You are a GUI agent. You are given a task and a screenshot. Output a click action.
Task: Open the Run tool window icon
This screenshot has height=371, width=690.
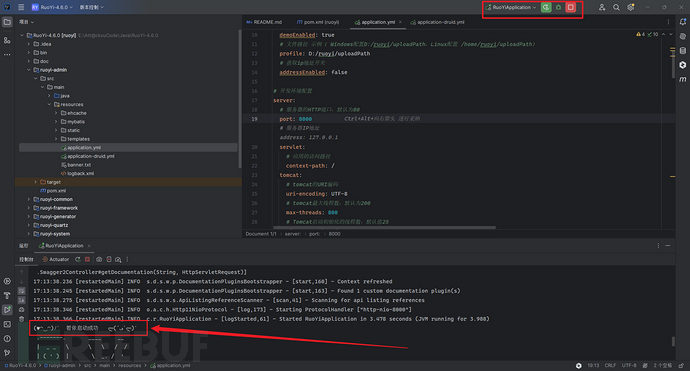[7, 310]
